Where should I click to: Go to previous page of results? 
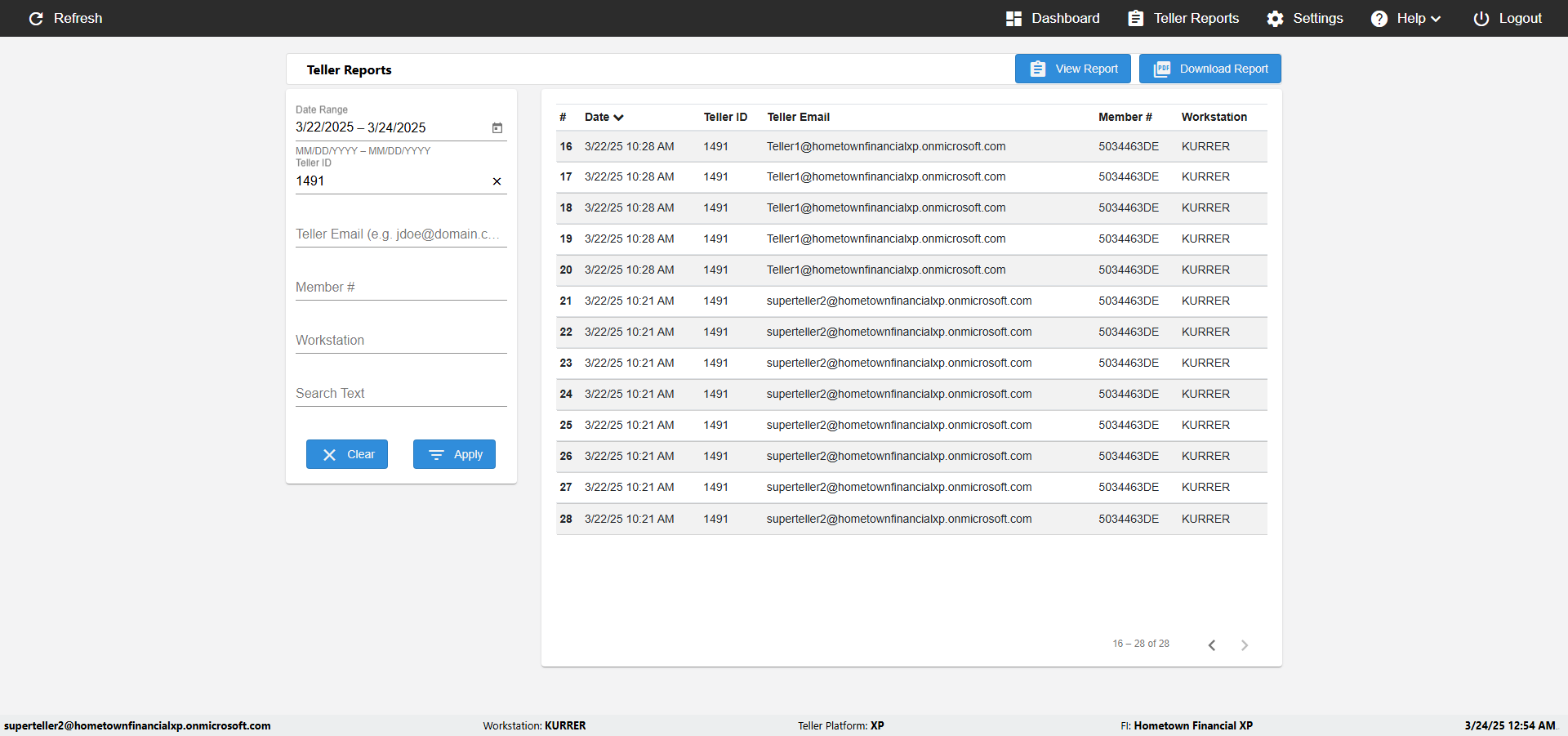coord(1212,645)
